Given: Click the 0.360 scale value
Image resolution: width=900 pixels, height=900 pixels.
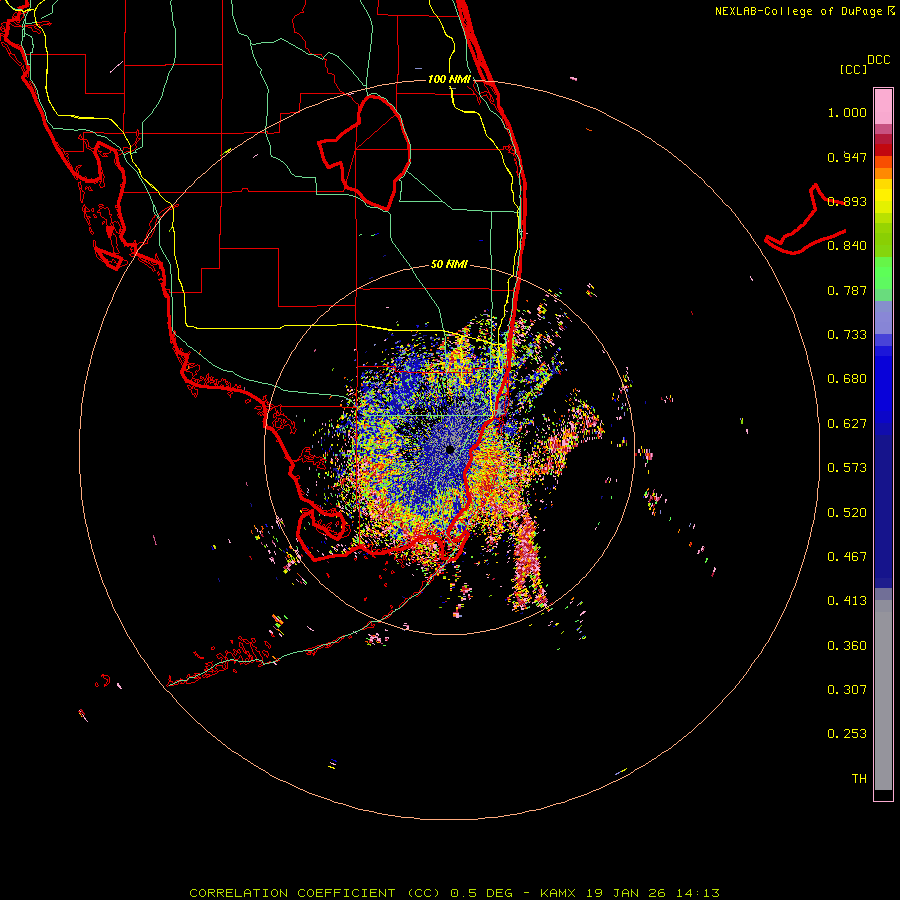Looking at the screenshot, I should 847,646.
